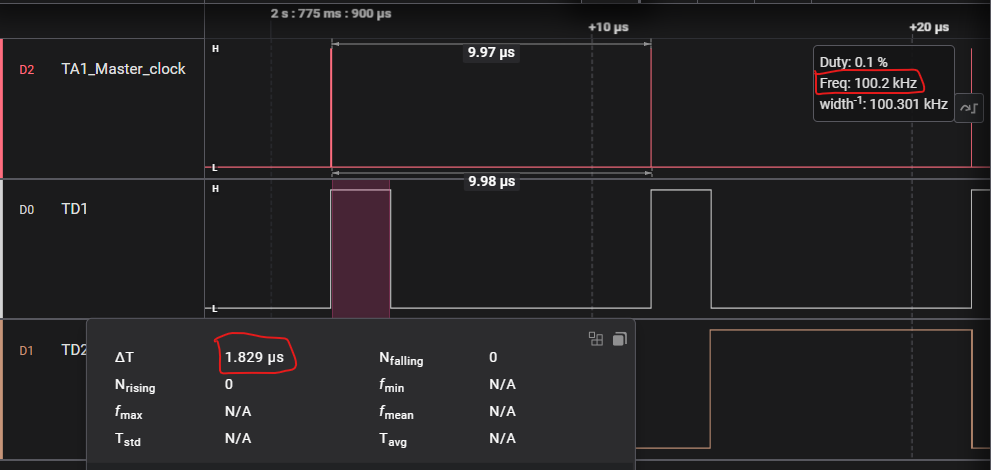Click the Freq: 100.2 kHz readout
991x470 pixels.
coord(868,83)
